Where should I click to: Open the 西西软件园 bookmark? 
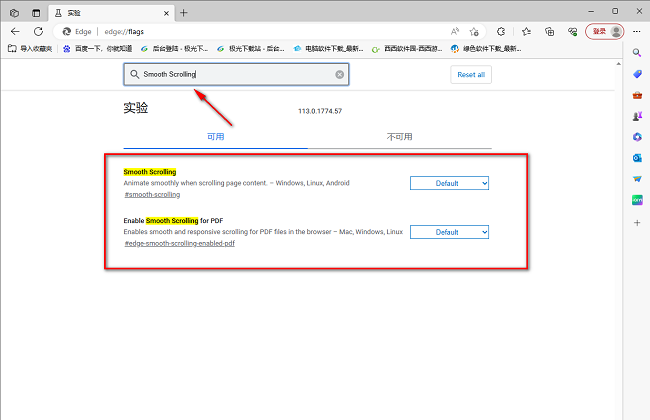[x=407, y=49]
